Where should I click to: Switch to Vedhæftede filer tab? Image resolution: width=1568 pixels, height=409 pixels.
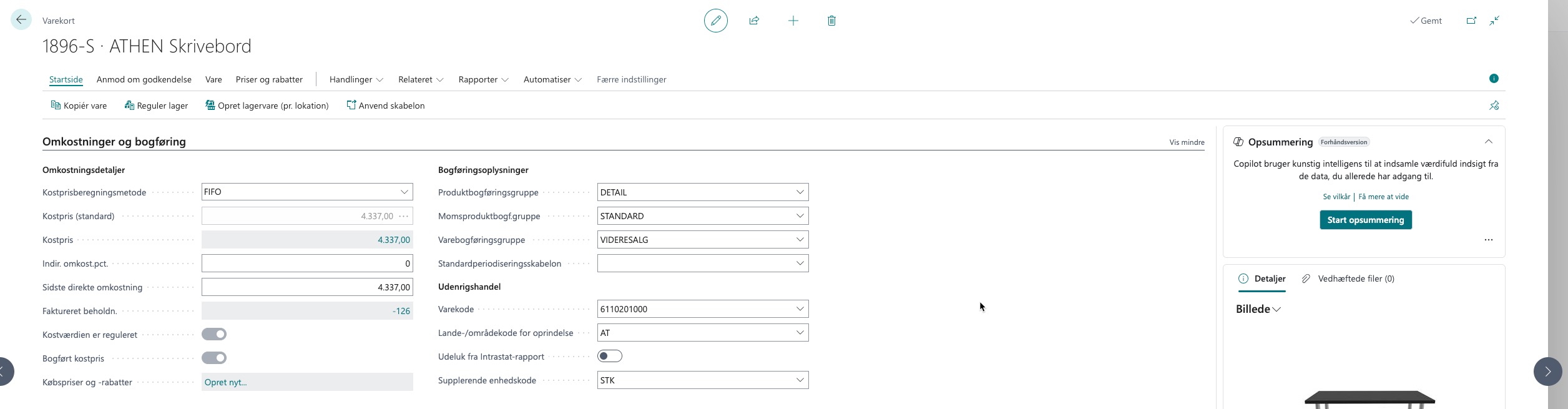tap(1348, 278)
